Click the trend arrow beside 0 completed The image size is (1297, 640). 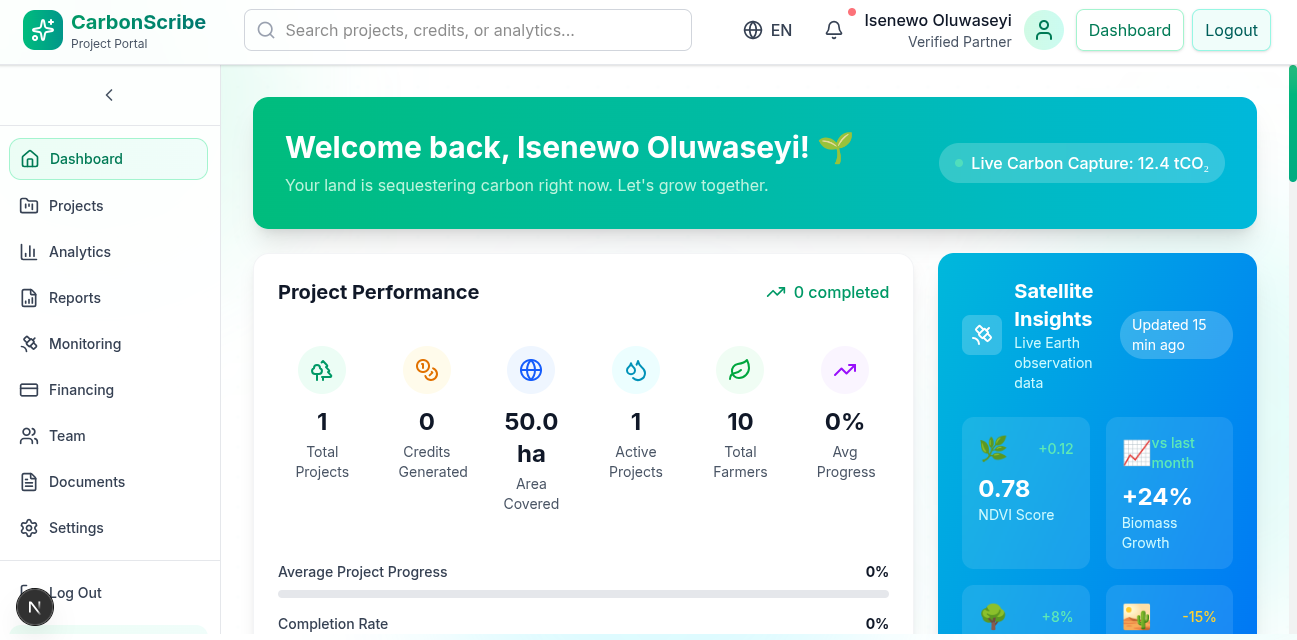click(x=776, y=293)
